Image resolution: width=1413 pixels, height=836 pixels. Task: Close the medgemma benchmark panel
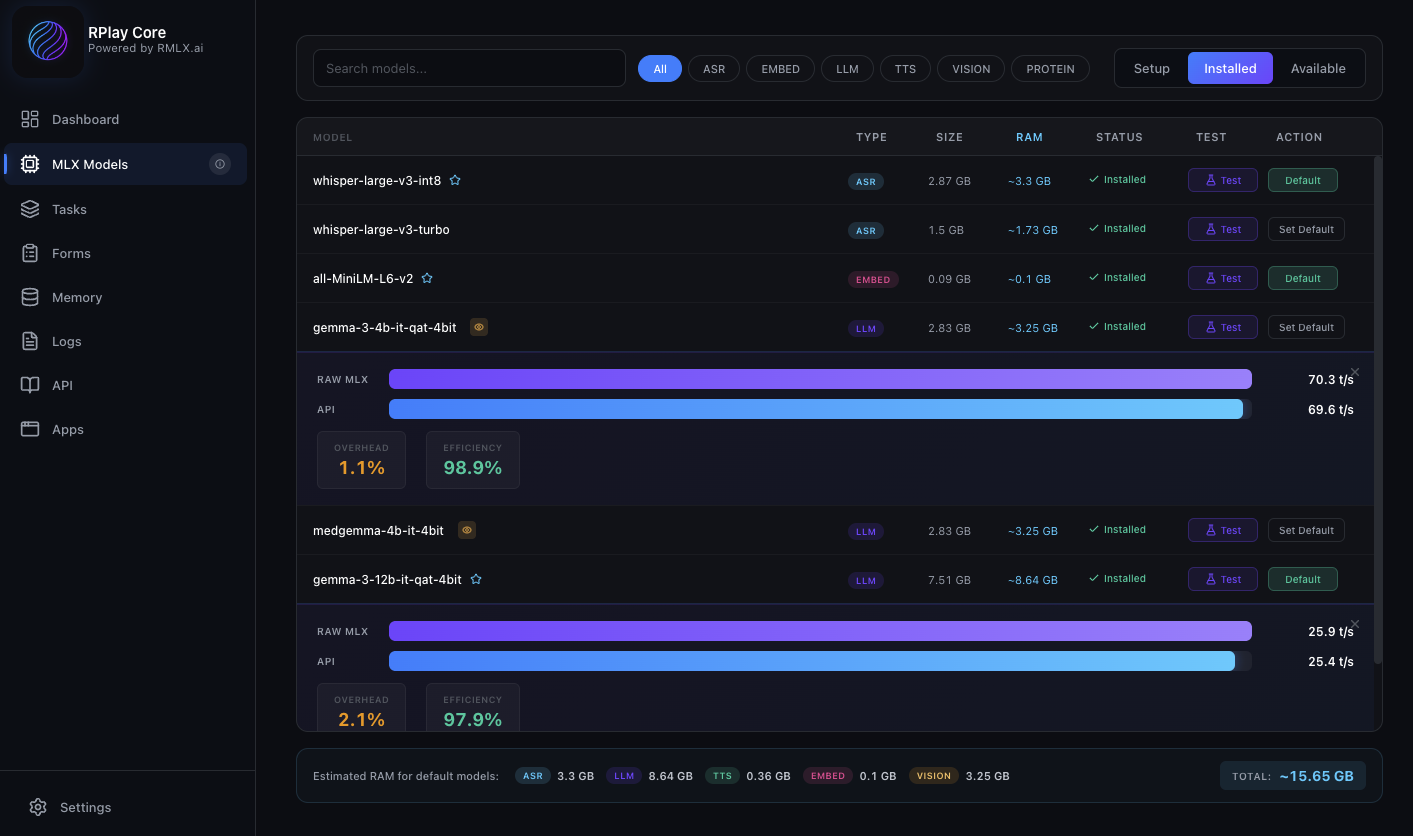pos(1355,623)
